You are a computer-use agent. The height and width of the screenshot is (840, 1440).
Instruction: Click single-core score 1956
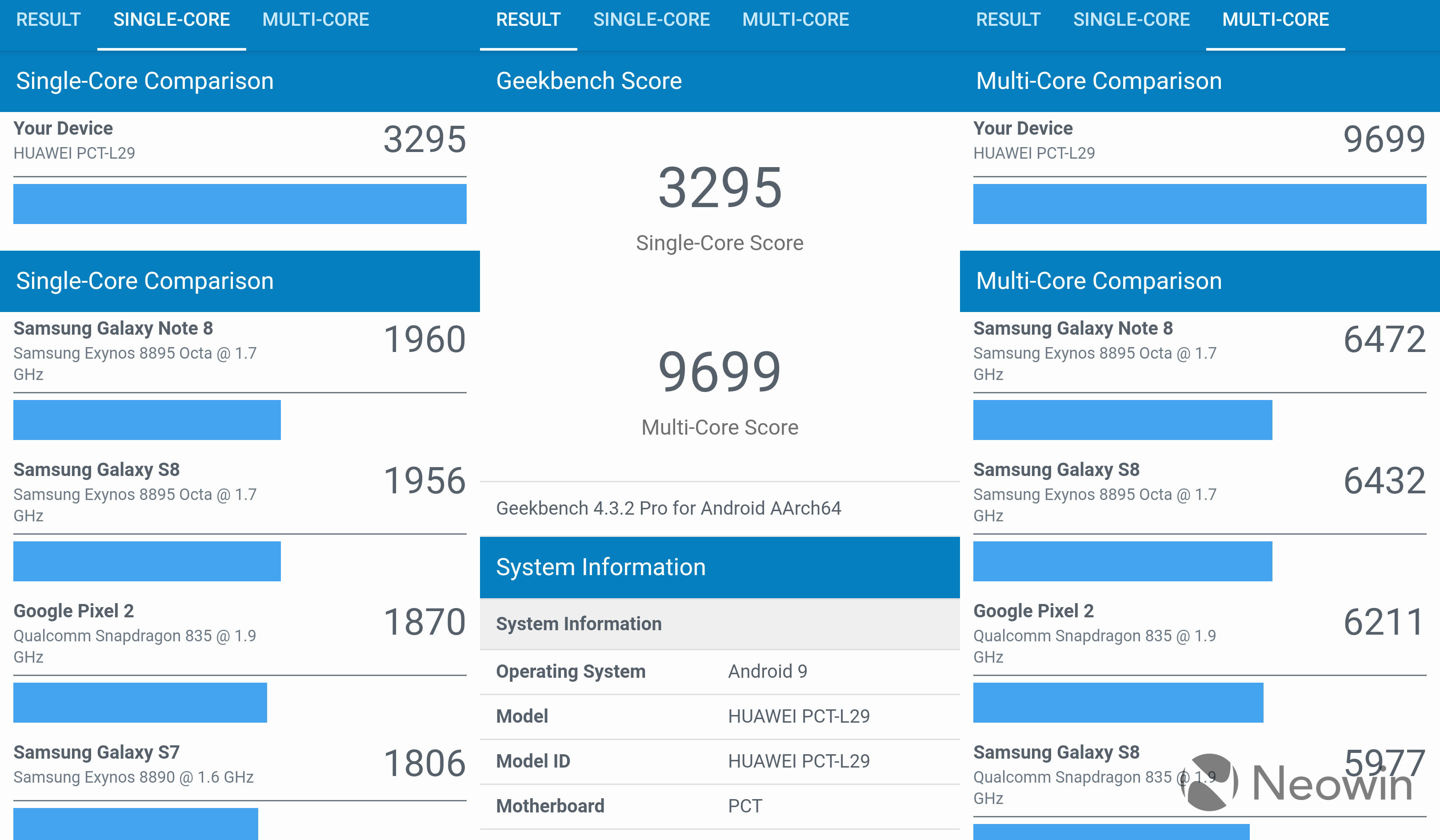[424, 480]
